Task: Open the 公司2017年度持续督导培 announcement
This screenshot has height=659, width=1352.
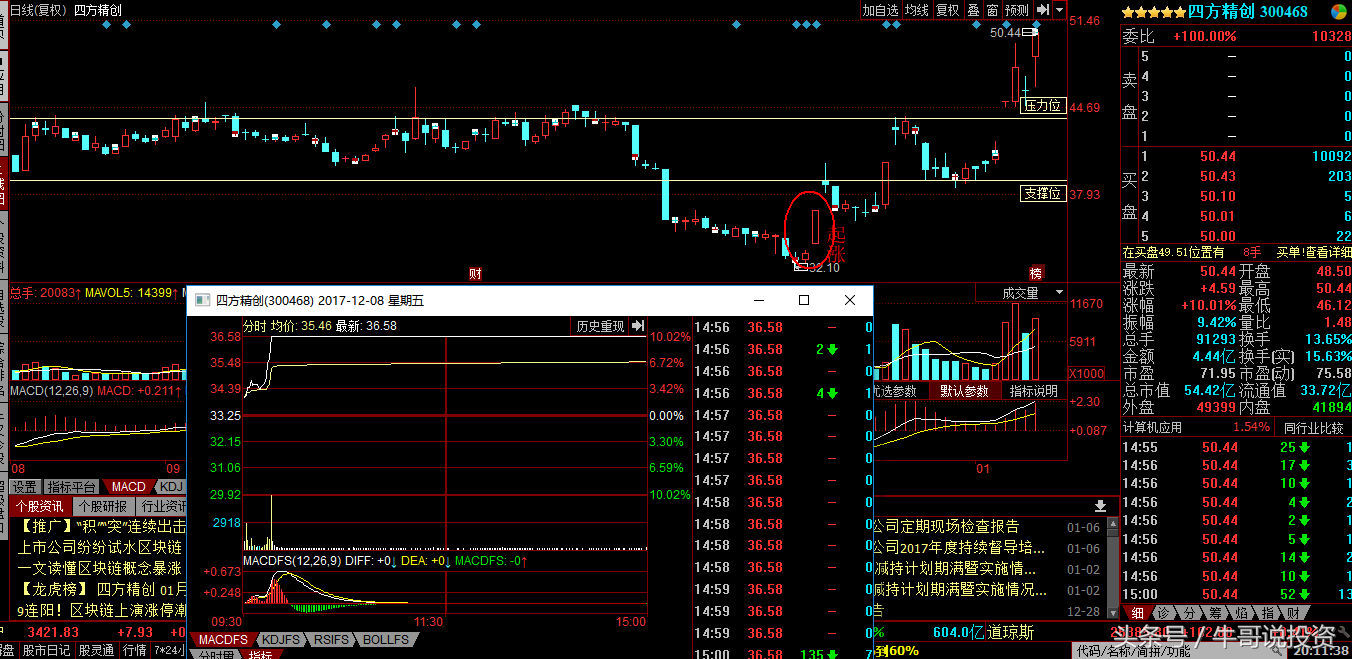Action: point(959,547)
